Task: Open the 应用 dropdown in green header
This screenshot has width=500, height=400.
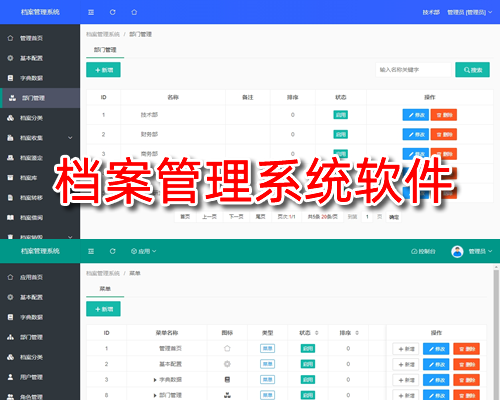Action: tap(144, 251)
